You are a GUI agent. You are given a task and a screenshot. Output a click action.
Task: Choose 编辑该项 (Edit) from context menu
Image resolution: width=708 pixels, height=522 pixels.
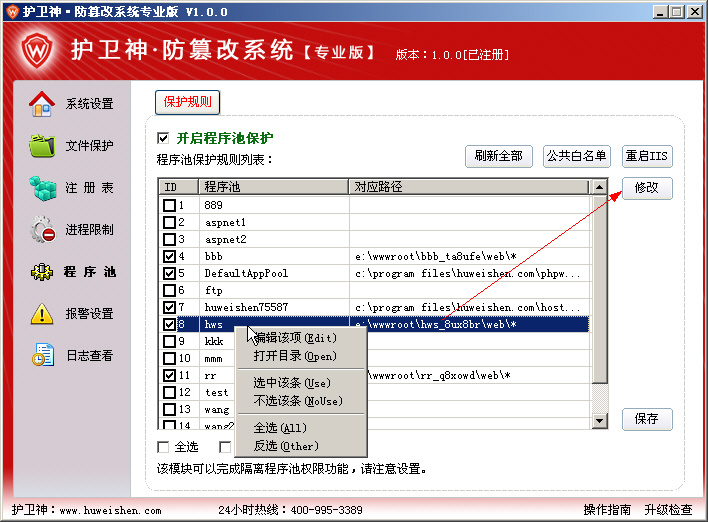(295, 338)
